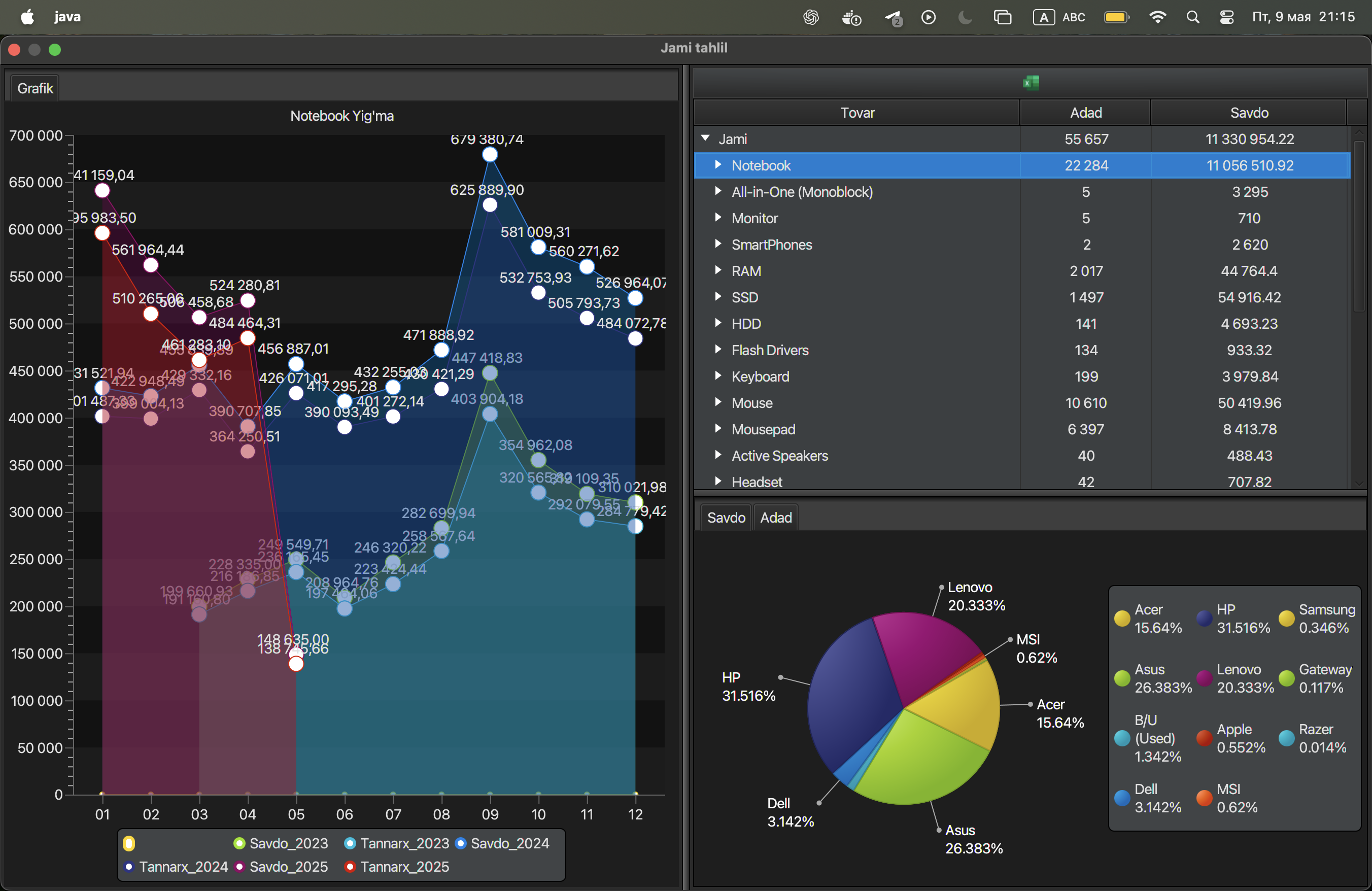The height and width of the screenshot is (891, 1372).
Task: Sort by the Savdo column header
Action: [1249, 113]
